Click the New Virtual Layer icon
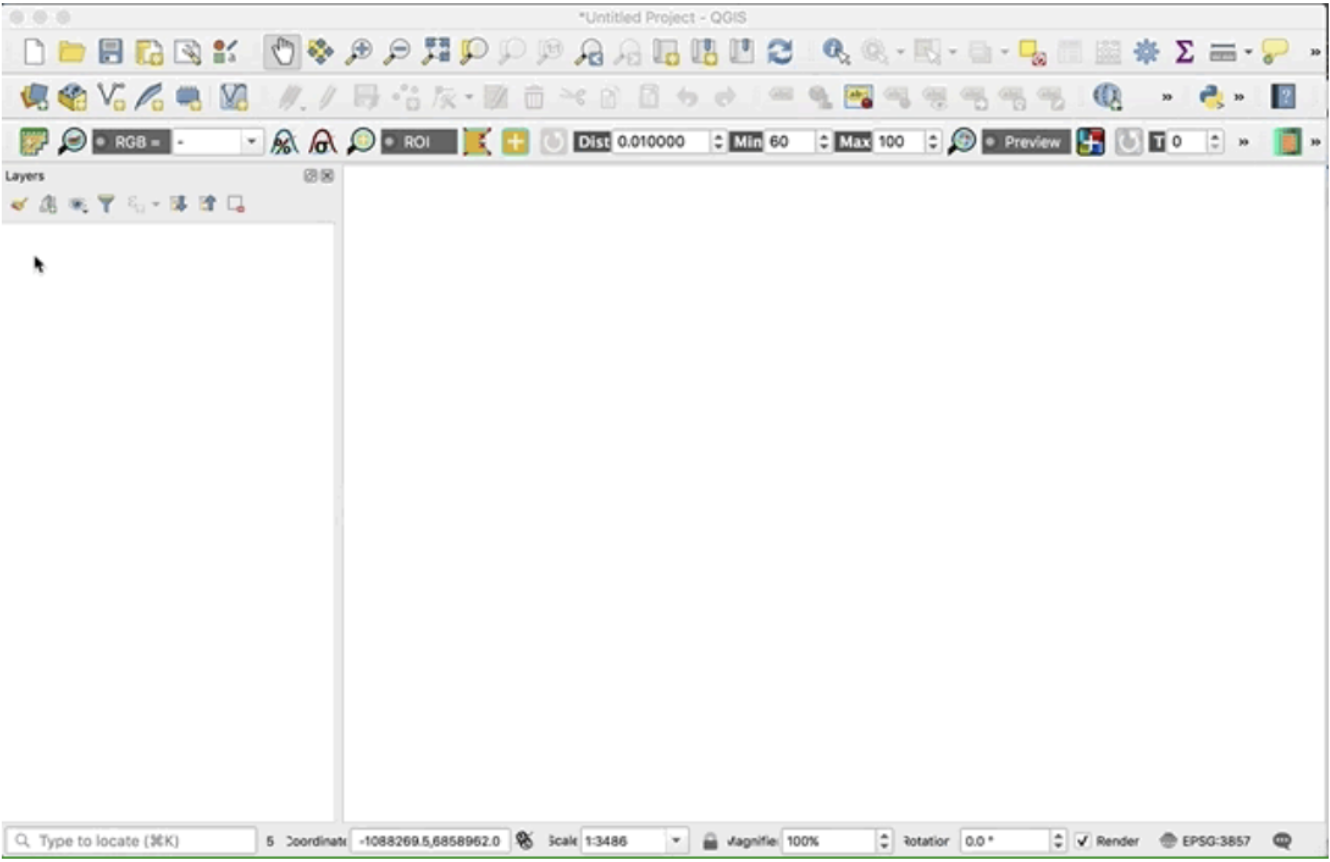This screenshot has width=1330, height=862. click(x=234, y=97)
